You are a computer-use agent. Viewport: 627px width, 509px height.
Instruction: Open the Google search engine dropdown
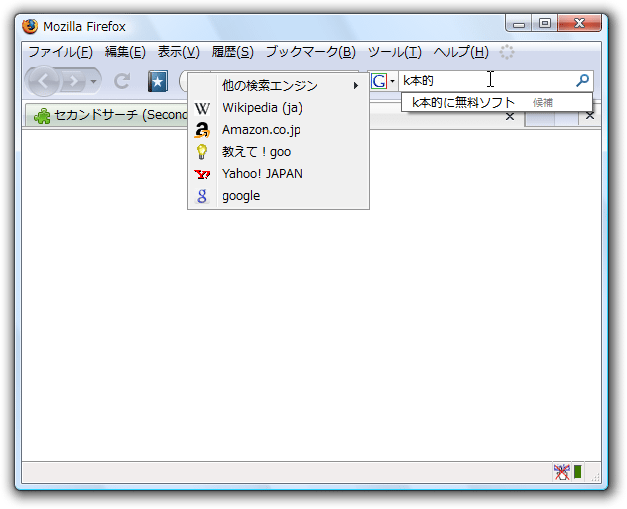(383, 81)
